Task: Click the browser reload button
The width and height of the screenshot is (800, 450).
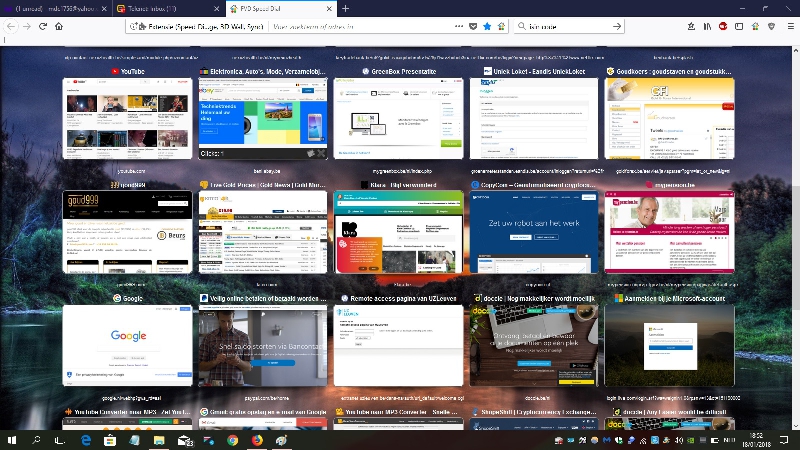Action: coord(43,26)
